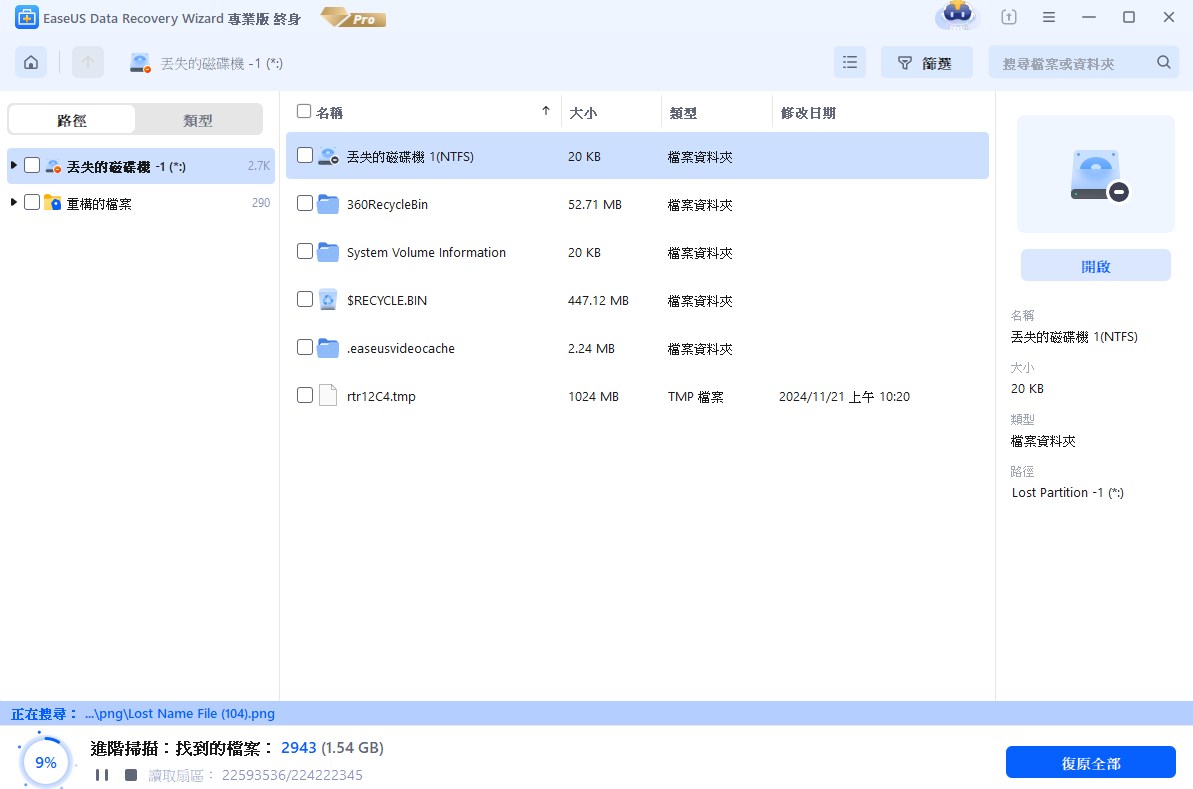Click the sort arrow in 名稱 column
The height and width of the screenshot is (789, 1193).
click(x=545, y=111)
